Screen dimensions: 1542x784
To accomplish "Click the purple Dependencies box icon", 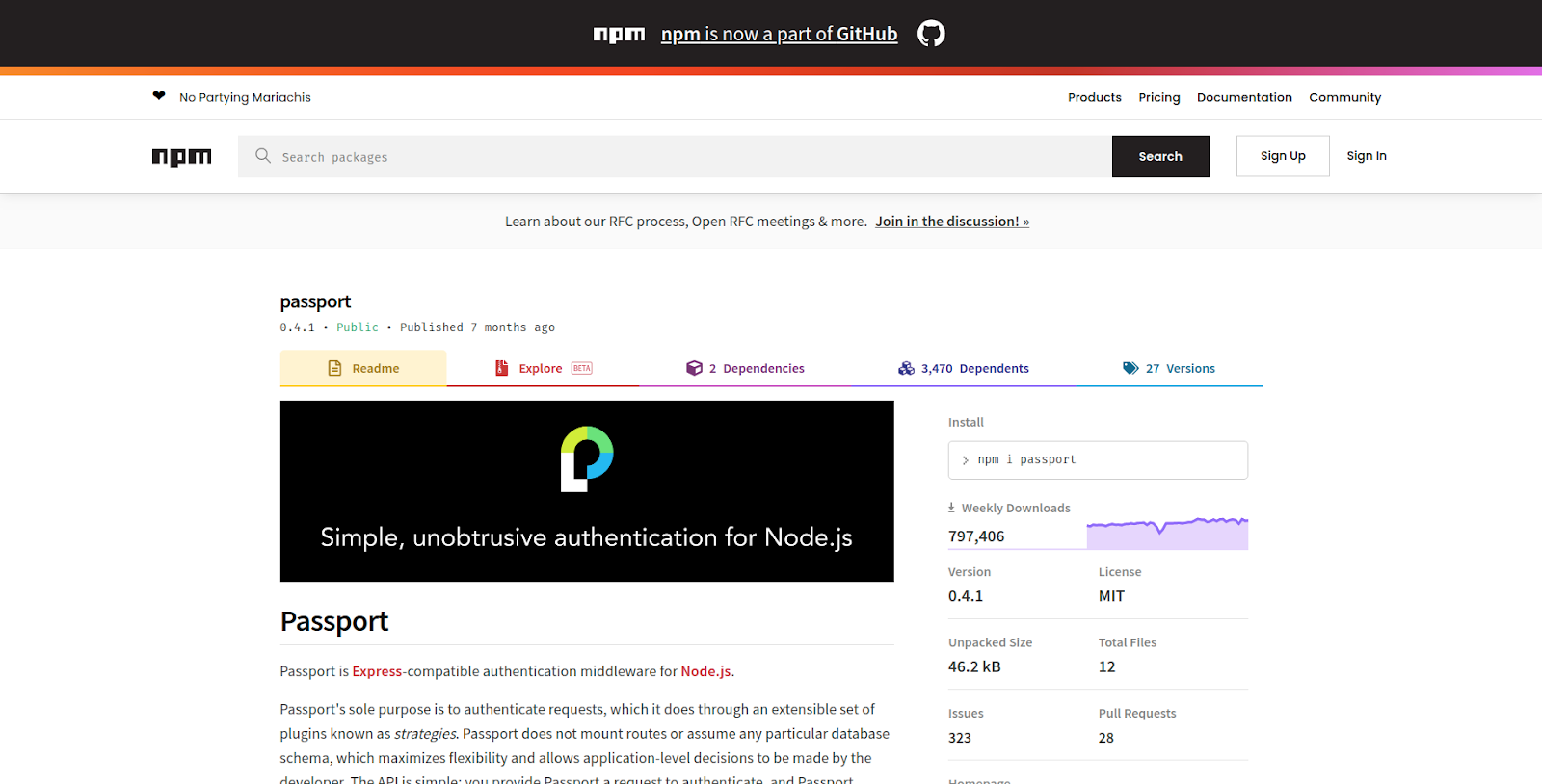I will pyautogui.click(x=694, y=368).
